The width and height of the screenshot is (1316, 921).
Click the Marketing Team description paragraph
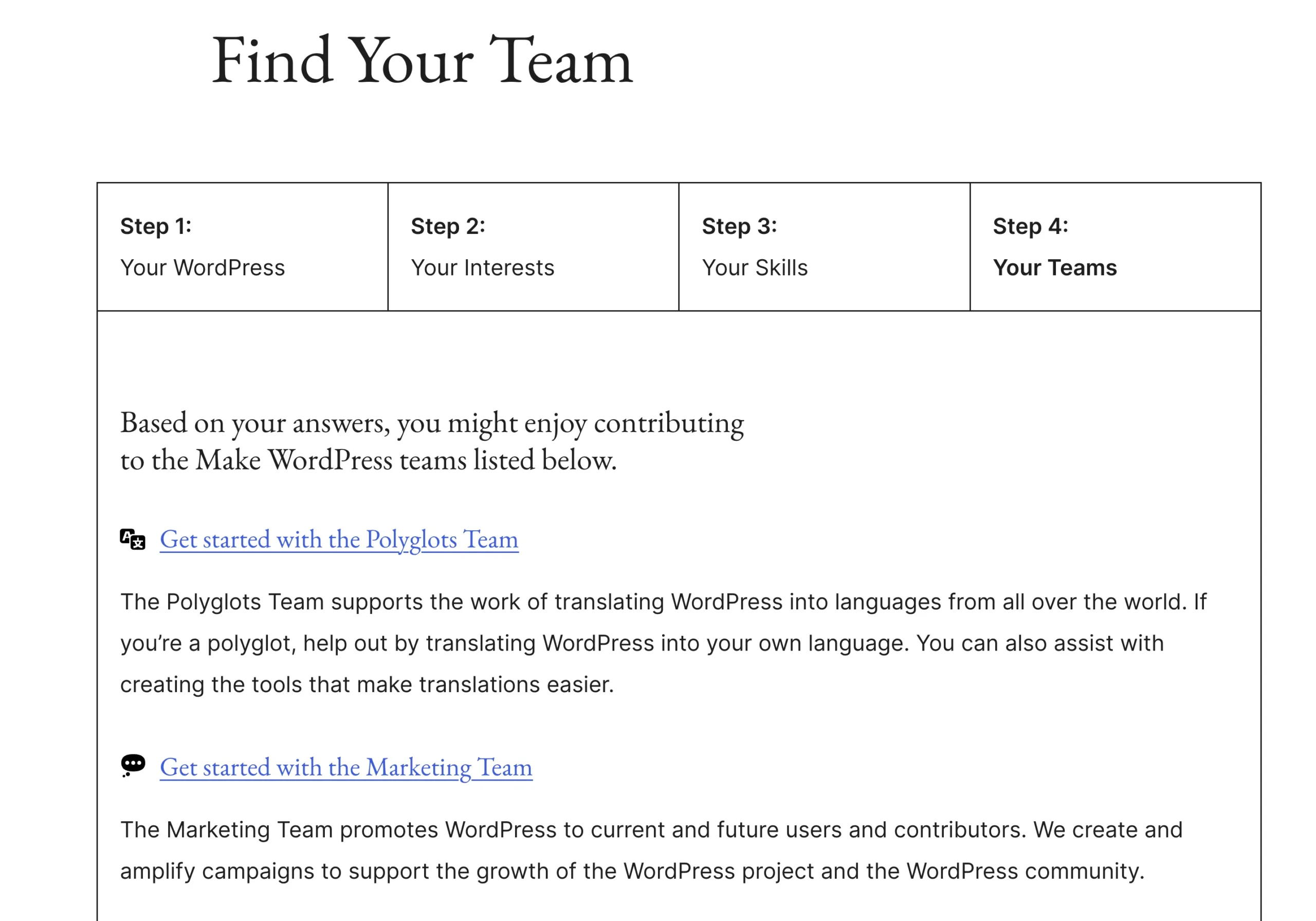(651, 851)
